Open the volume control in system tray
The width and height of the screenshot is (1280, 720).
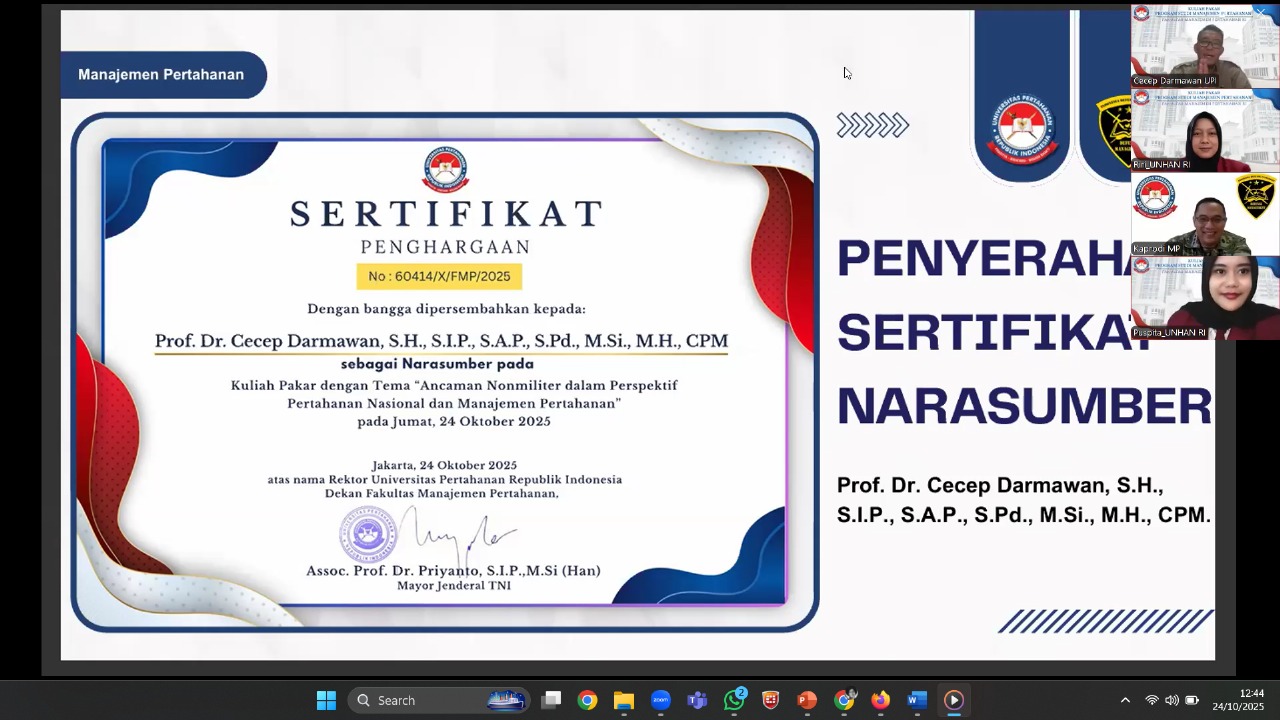(x=1171, y=700)
